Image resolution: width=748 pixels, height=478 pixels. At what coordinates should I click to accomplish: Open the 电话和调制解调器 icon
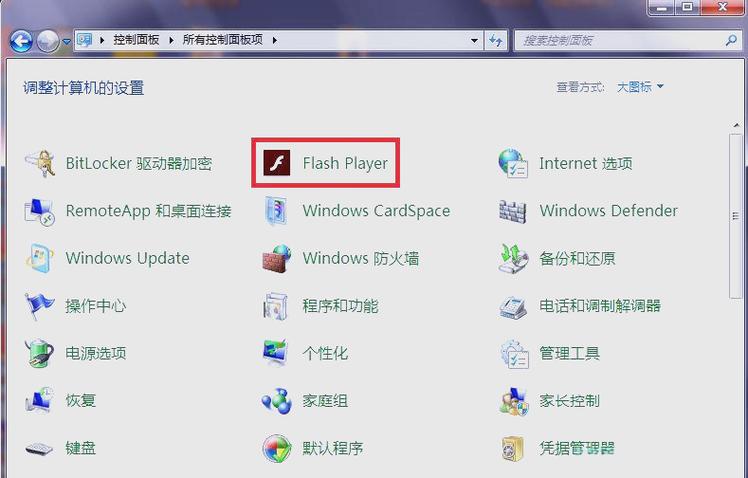coord(513,307)
